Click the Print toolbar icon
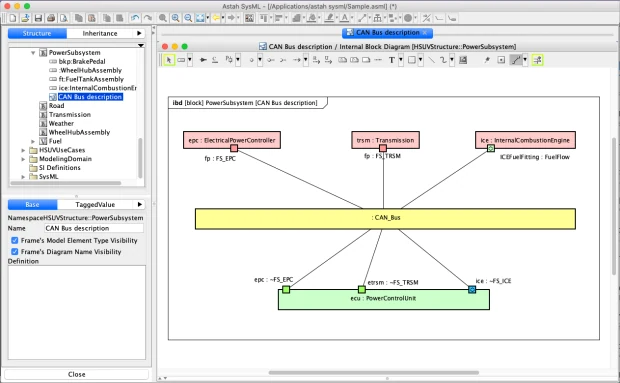Viewport: 620px width, 383px height. click(x=51, y=18)
